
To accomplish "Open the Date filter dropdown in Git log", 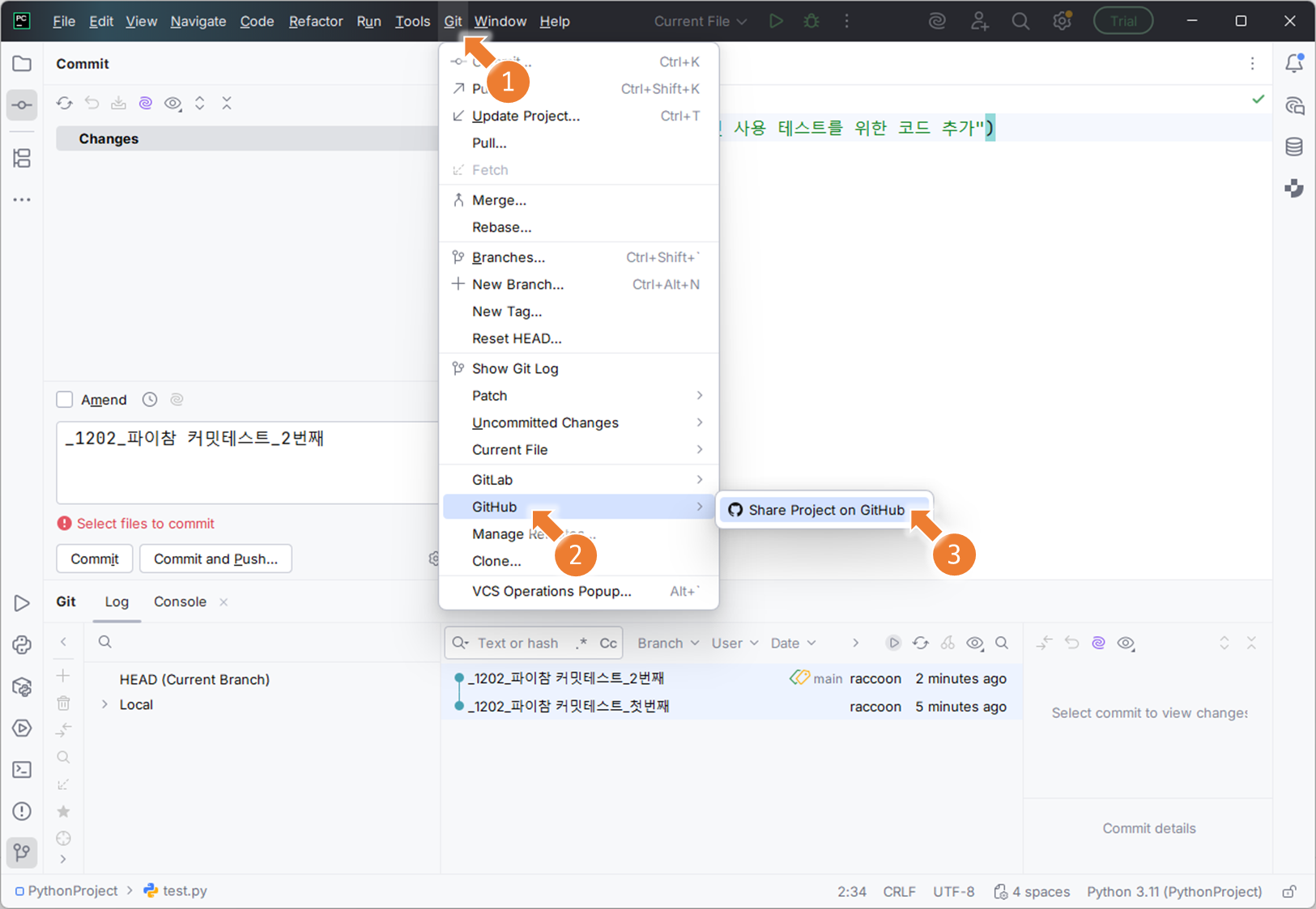I will pyautogui.click(x=793, y=643).
